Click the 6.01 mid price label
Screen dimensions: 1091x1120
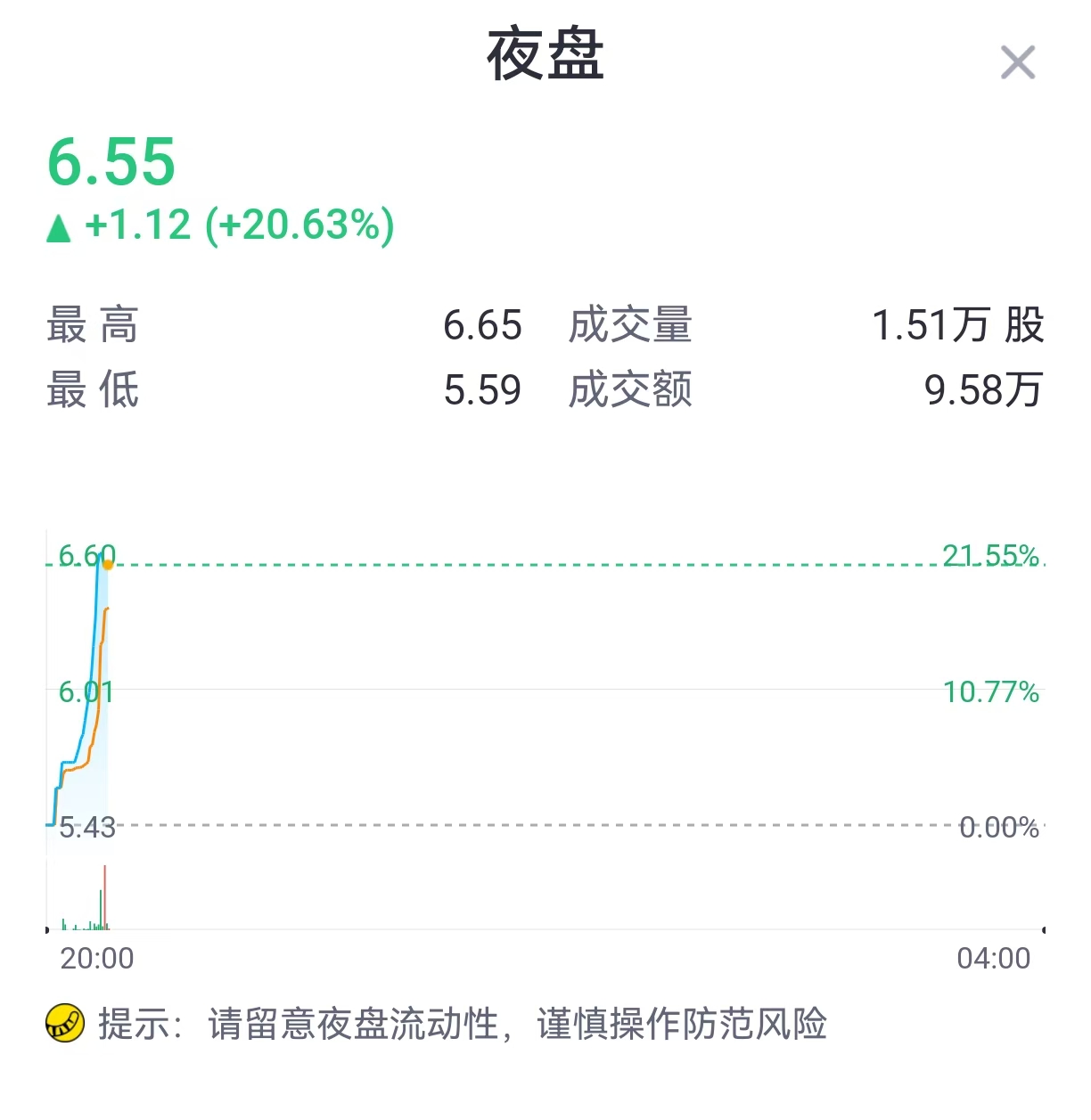coord(86,692)
